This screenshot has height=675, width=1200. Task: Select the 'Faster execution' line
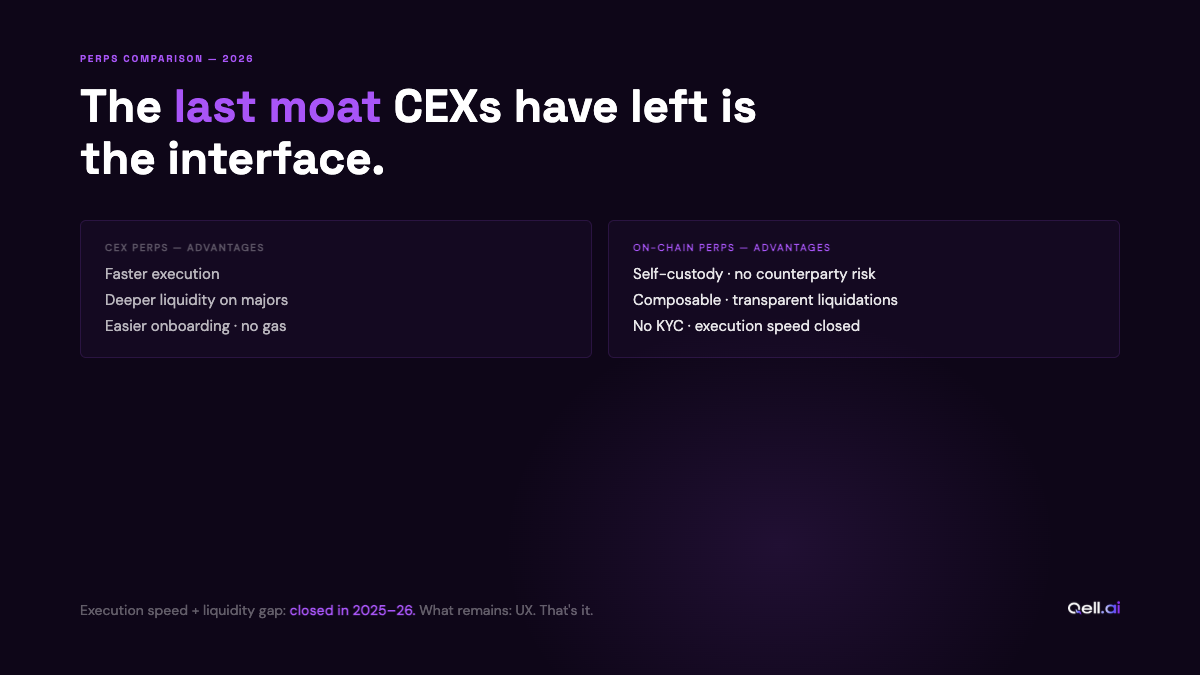[x=162, y=274]
